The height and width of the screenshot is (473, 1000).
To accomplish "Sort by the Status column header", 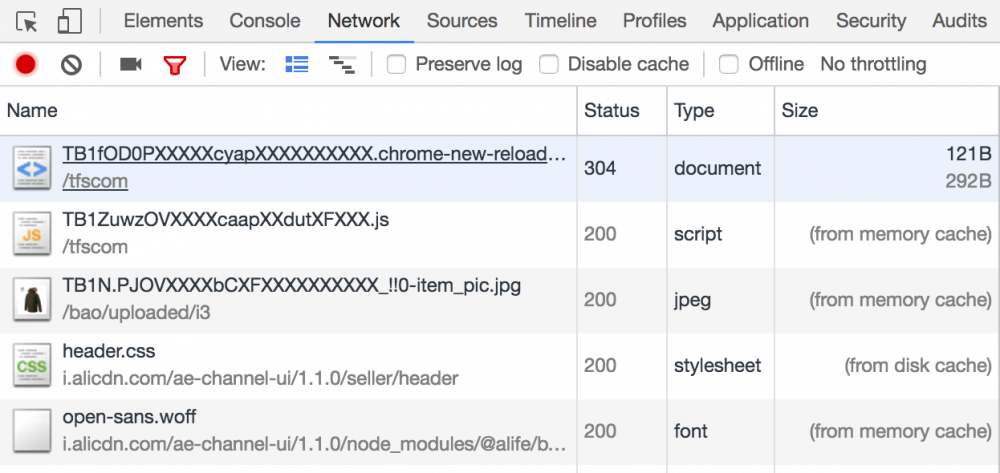I will (x=622, y=111).
